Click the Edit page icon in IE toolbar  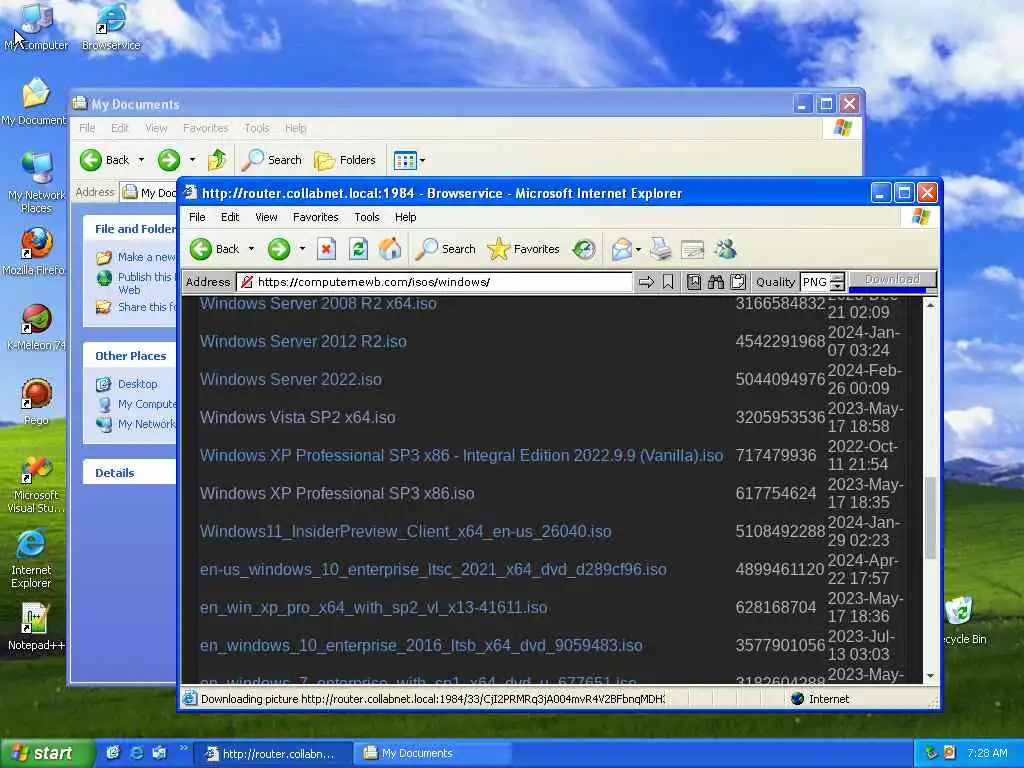point(692,249)
